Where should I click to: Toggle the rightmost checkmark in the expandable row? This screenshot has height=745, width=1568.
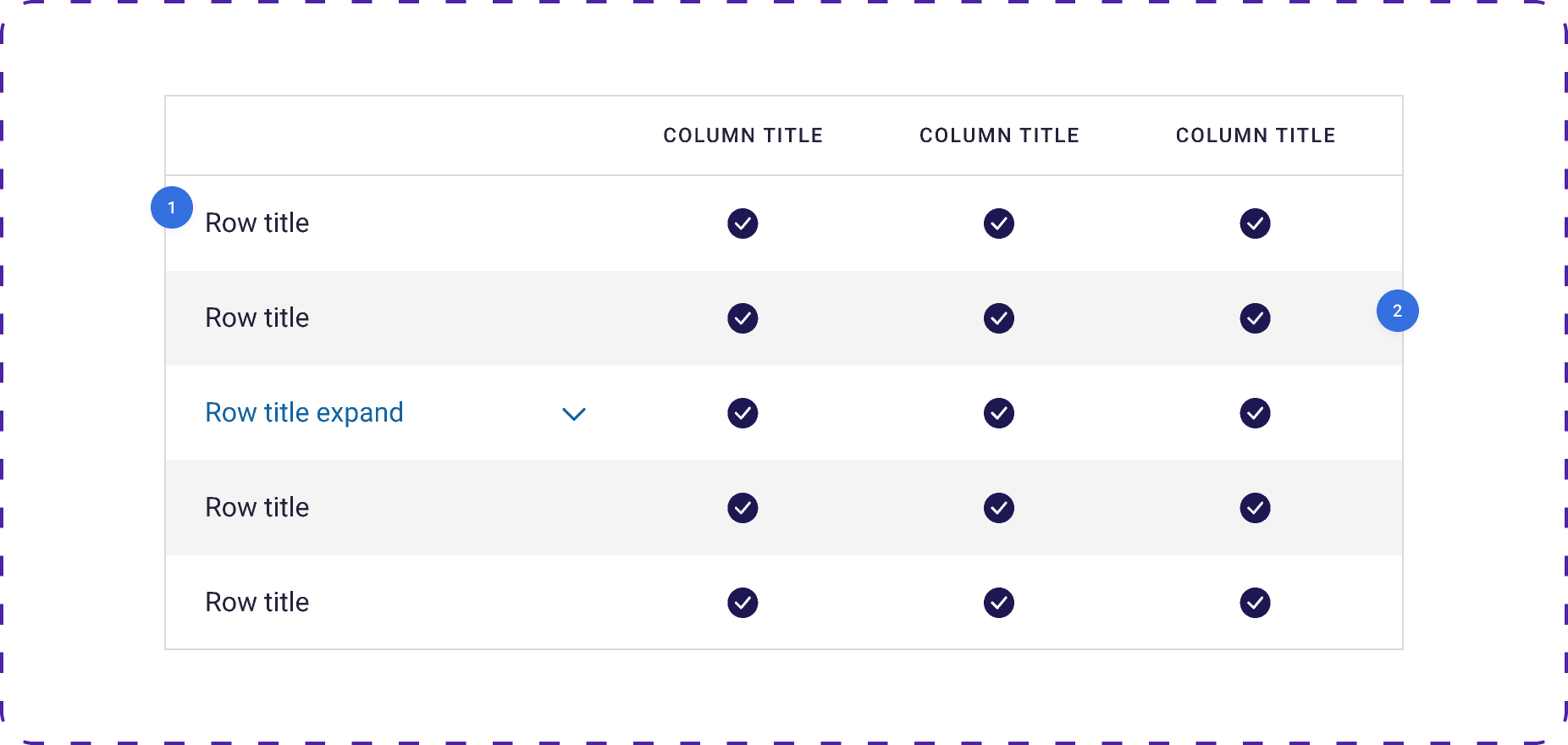point(1256,413)
